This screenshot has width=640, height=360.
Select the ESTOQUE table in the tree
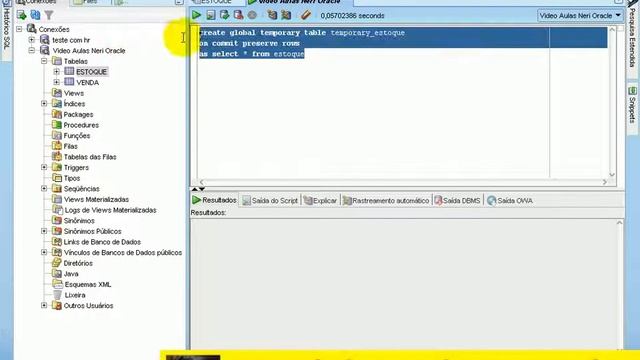(x=91, y=71)
